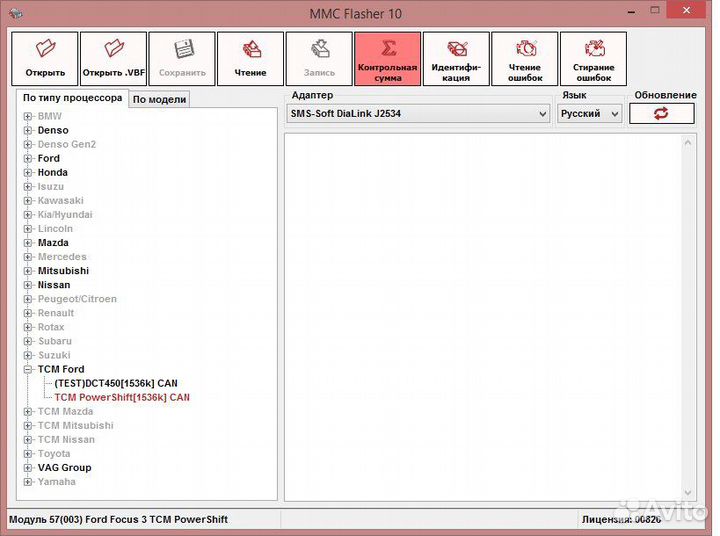Viewport: 720px width, 536px height.
Task: Click Чтение ошибок read errors icon
Action: coord(525,58)
